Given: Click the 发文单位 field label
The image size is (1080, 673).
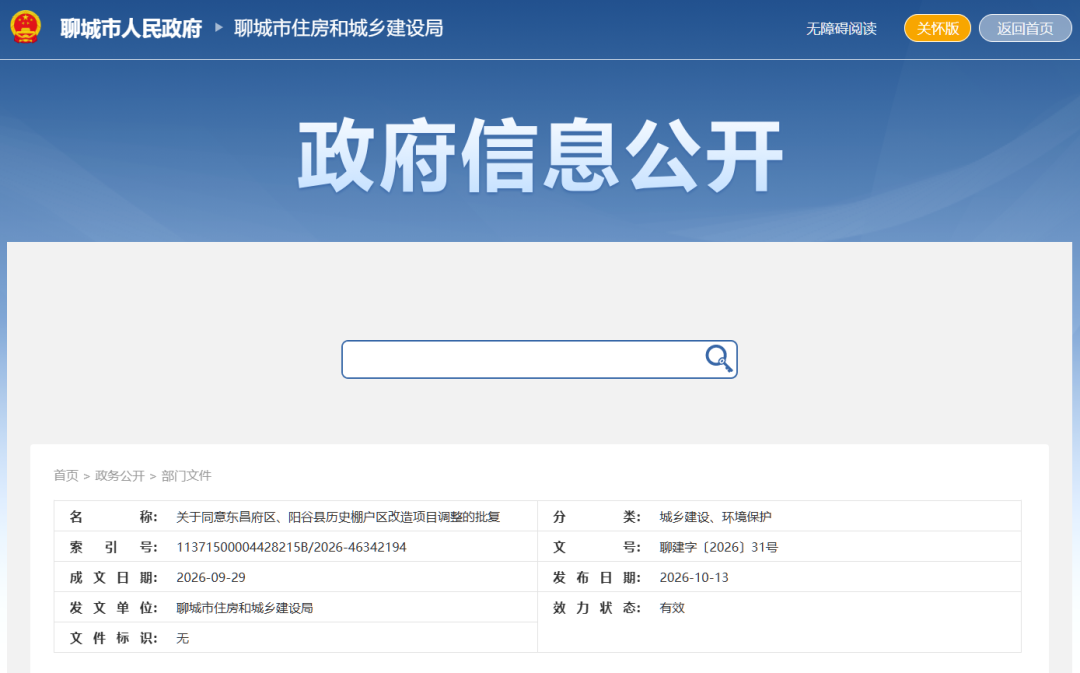Looking at the screenshot, I should 114,608.
